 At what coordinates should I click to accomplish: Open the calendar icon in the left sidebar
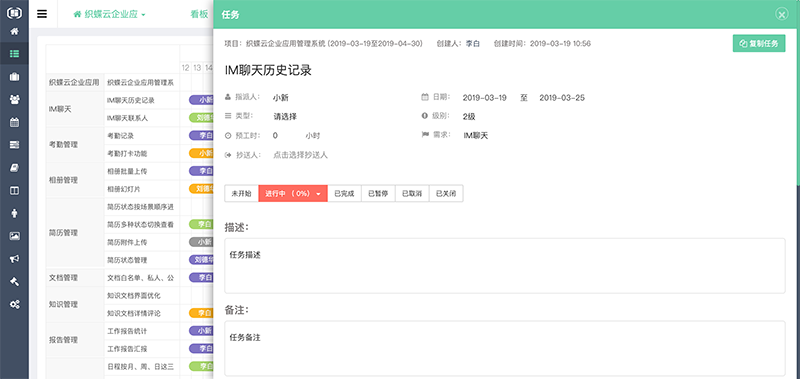click(14, 122)
